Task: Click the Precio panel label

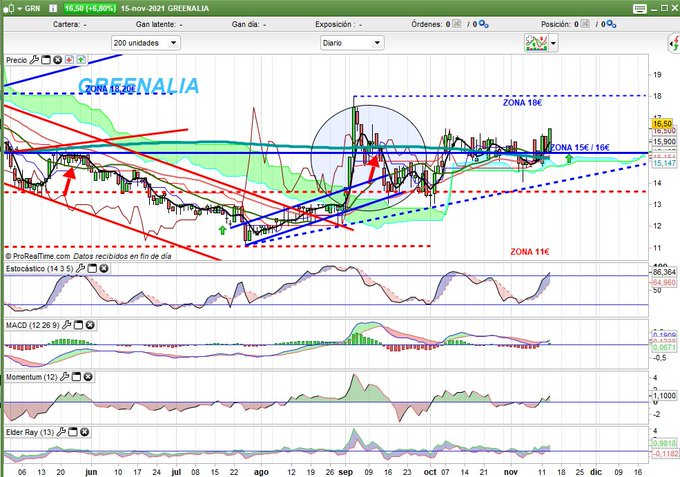Action: [16, 60]
